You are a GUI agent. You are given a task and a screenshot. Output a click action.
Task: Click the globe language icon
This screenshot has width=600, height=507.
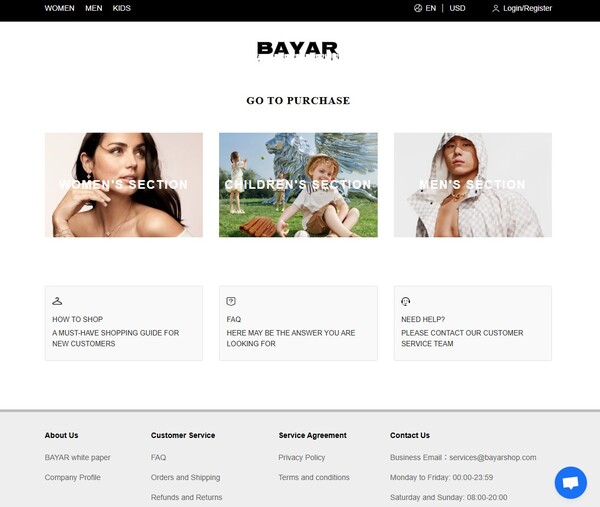tap(418, 8)
